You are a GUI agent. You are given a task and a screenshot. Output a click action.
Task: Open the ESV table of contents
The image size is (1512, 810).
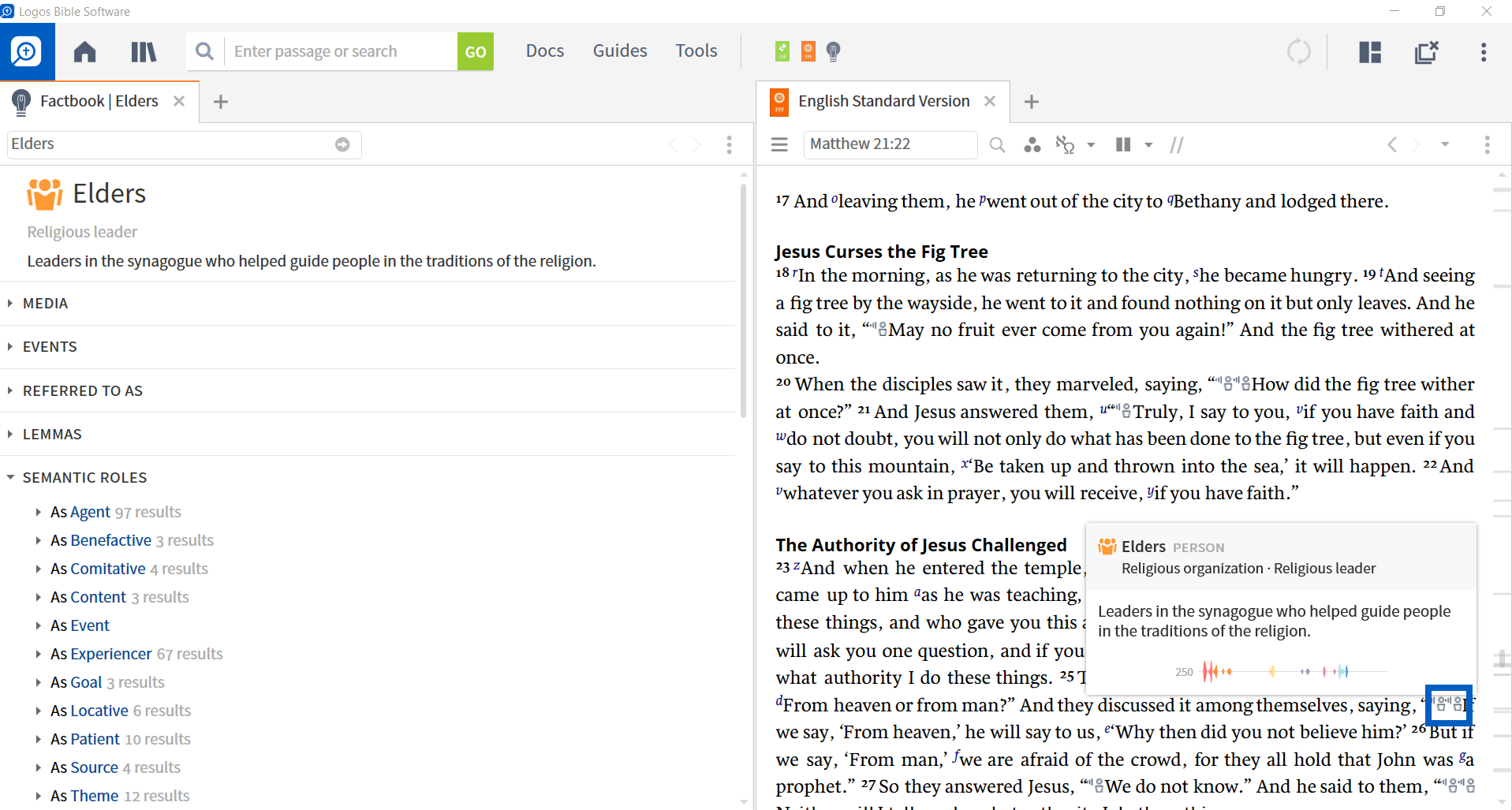[x=779, y=144]
